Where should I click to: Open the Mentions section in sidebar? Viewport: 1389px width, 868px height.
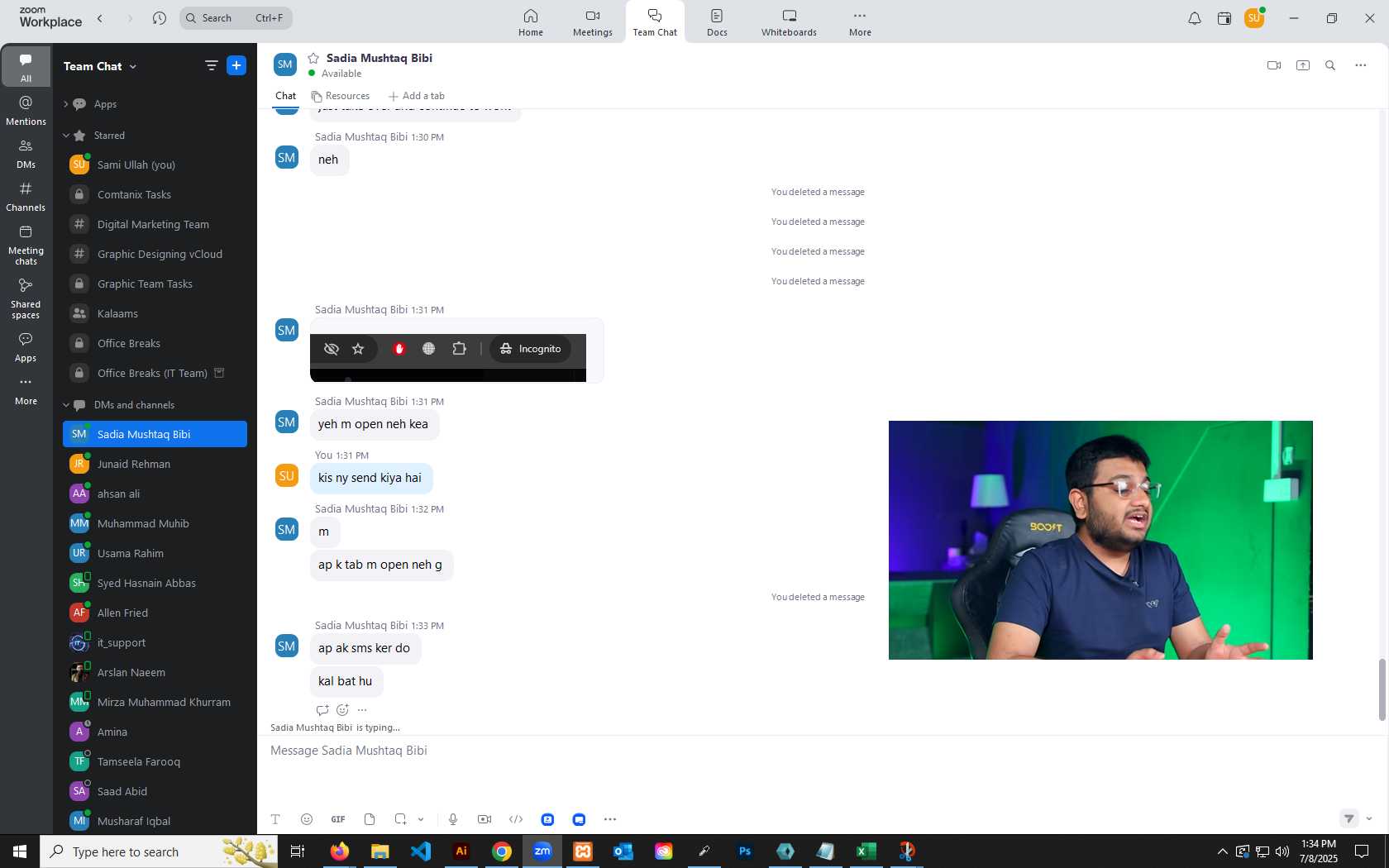pos(26,111)
